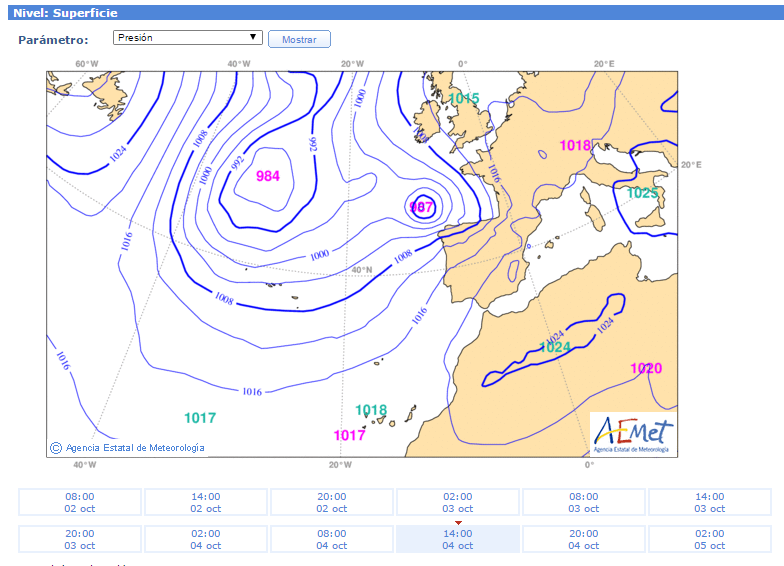Image resolution: width=784 pixels, height=566 pixels.
Task: Click the red current-time marker triangle
Action: (x=458, y=522)
